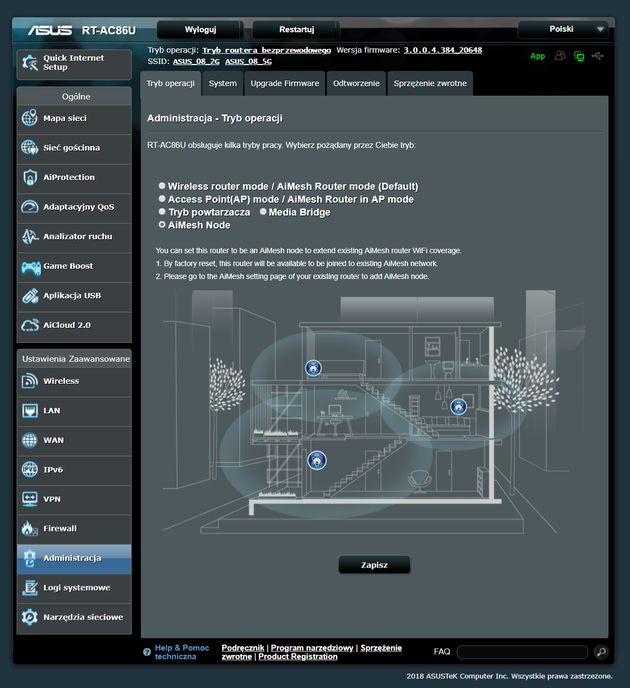Click the Analizator ruchu pulse icon
This screenshot has height=688, width=630.
click(29, 236)
